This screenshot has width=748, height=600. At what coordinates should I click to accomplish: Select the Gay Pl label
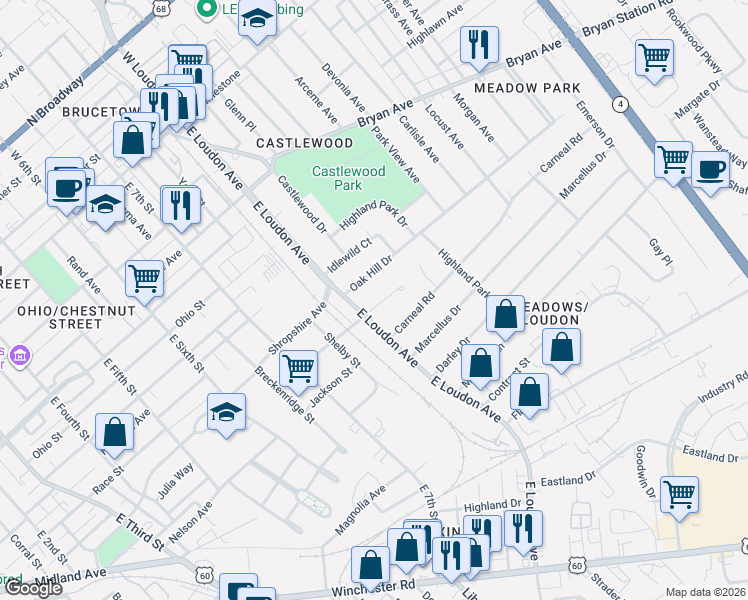(661, 252)
